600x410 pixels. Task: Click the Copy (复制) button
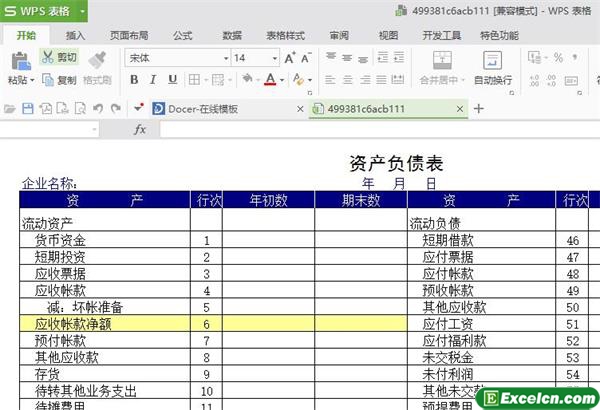coord(59,80)
